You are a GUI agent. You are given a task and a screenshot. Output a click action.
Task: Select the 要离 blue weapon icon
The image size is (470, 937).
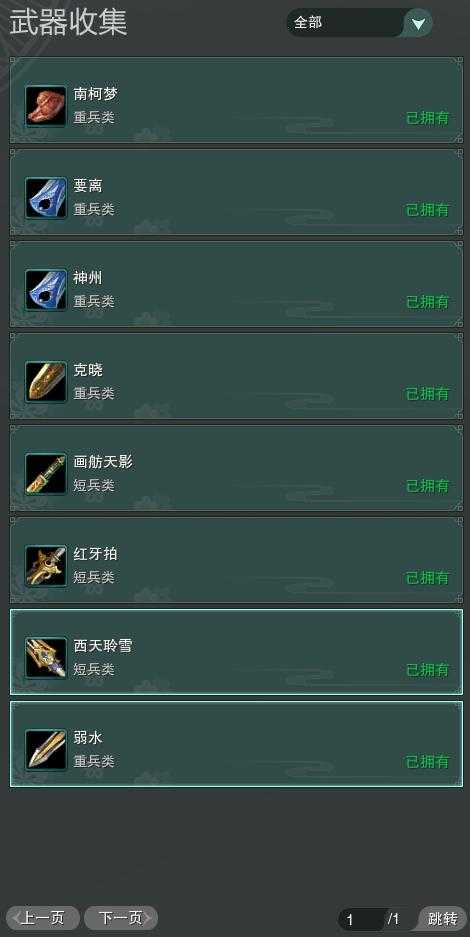46,198
